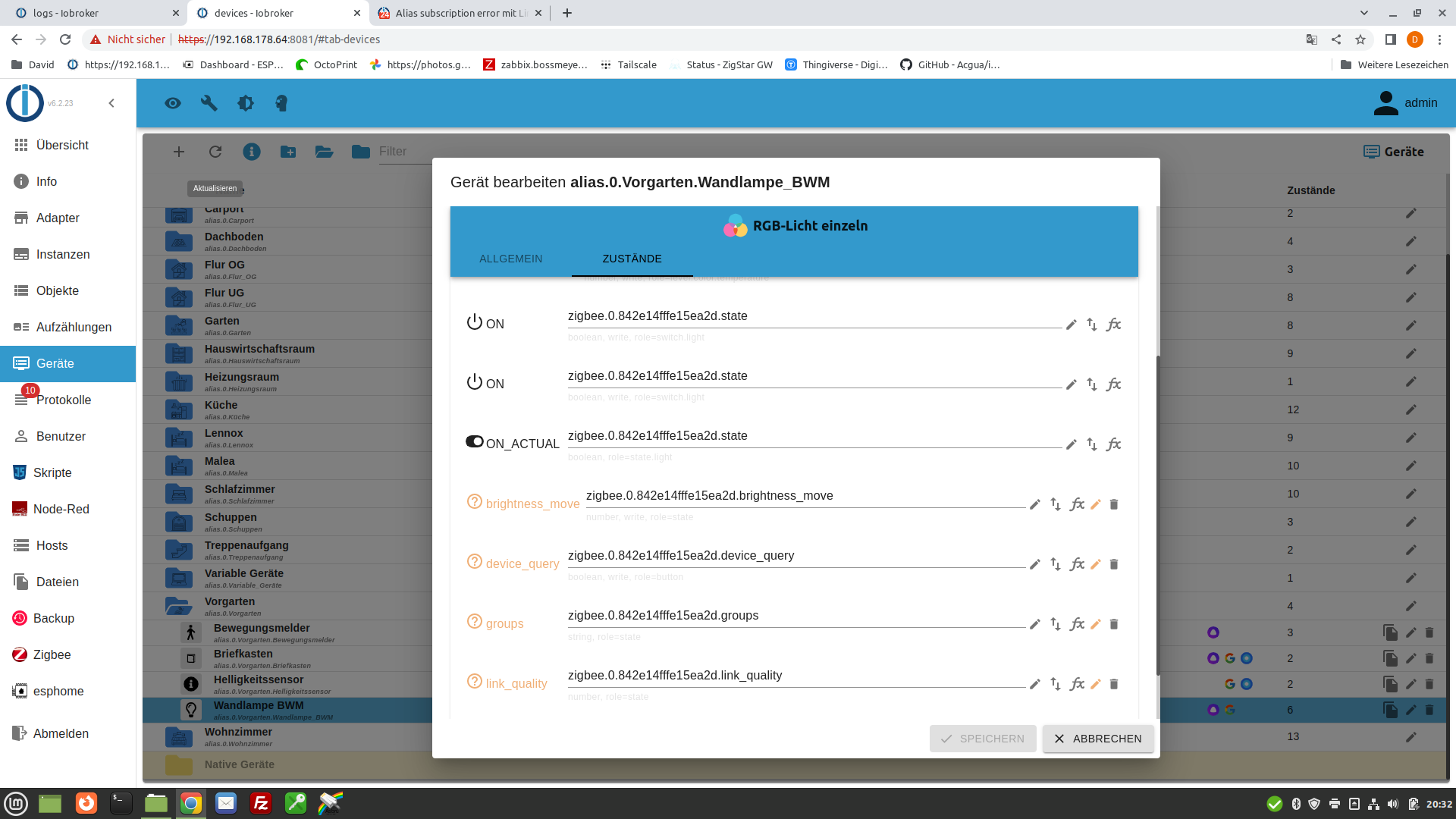The width and height of the screenshot is (1456, 819).
Task: Click the wrench icon in top bar
Action: 209,103
